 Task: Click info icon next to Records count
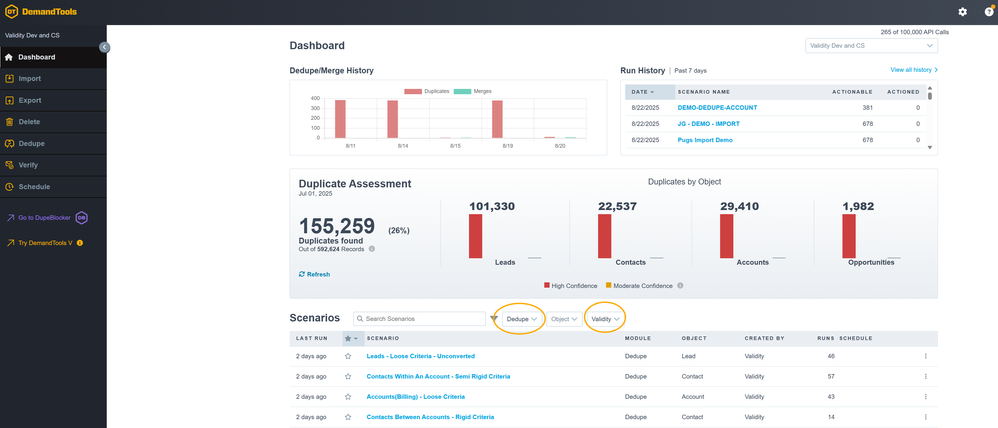click(x=372, y=249)
